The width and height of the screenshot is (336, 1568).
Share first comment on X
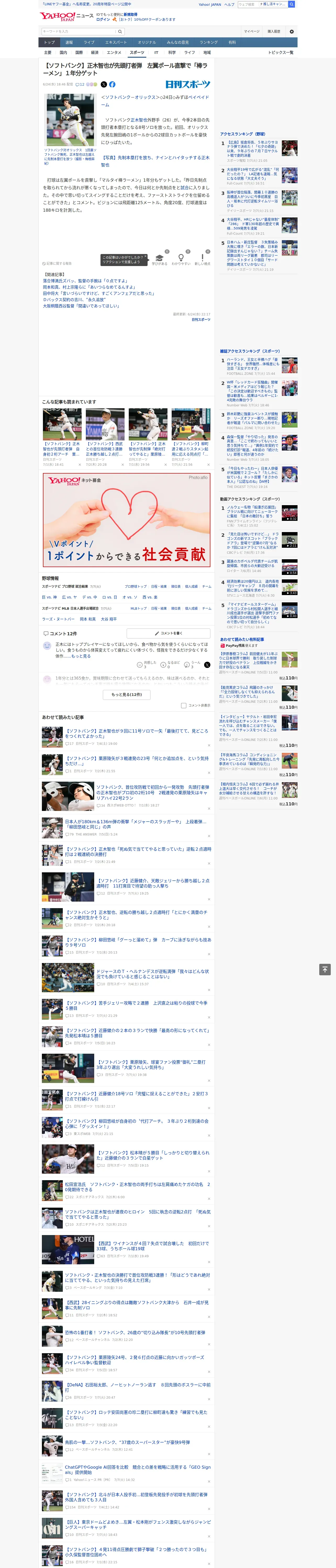(207, 665)
